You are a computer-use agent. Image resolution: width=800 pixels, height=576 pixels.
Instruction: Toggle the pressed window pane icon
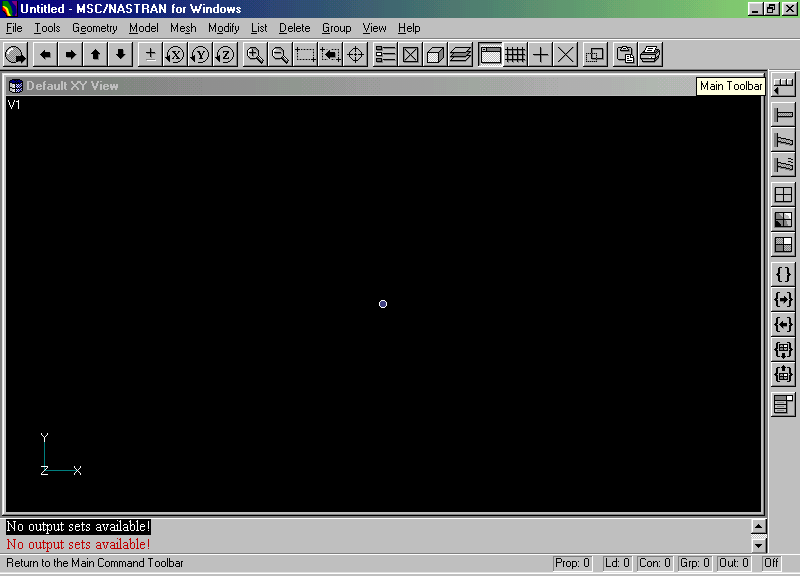490,55
